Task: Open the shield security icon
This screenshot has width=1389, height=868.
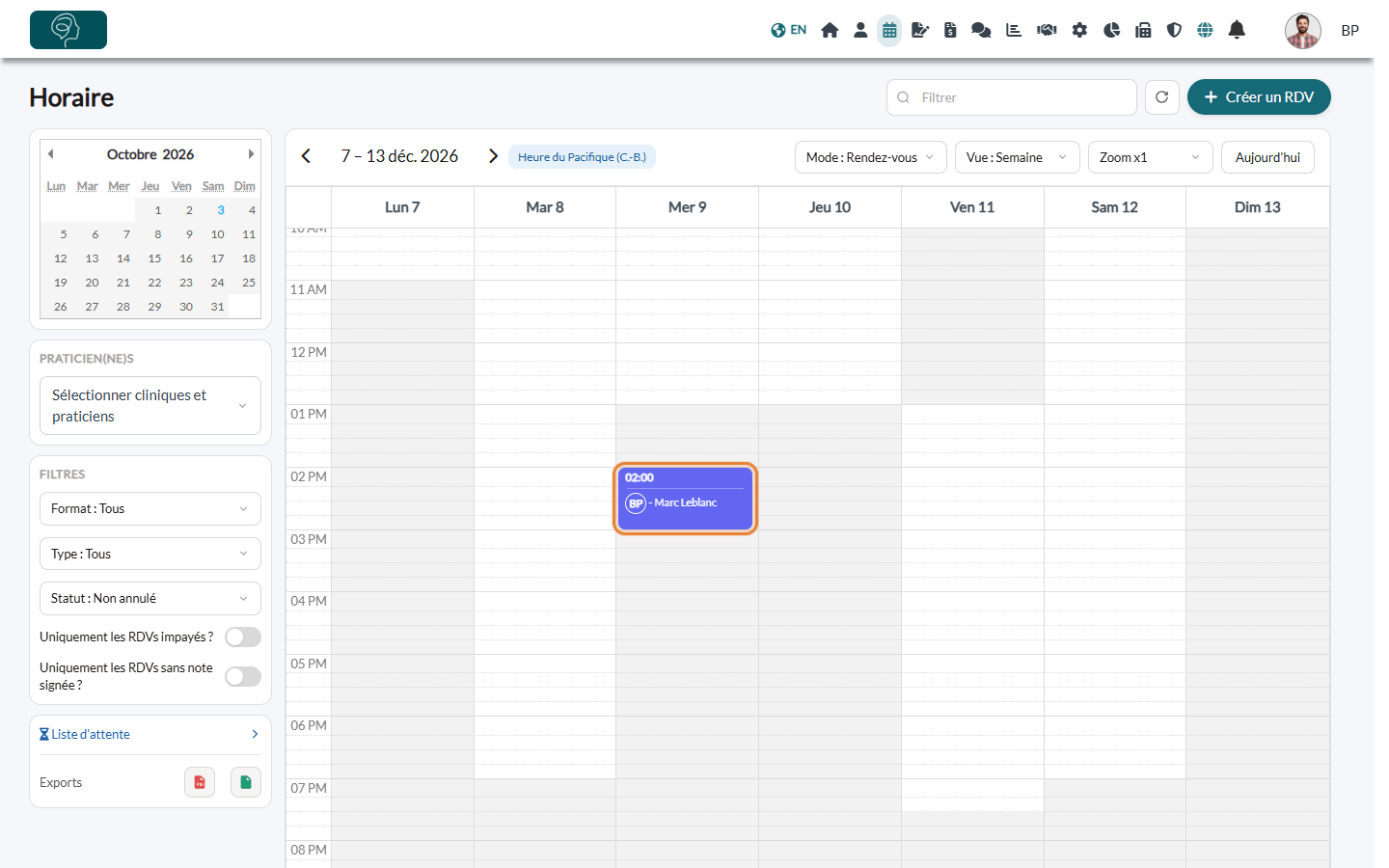Action: [x=1174, y=30]
